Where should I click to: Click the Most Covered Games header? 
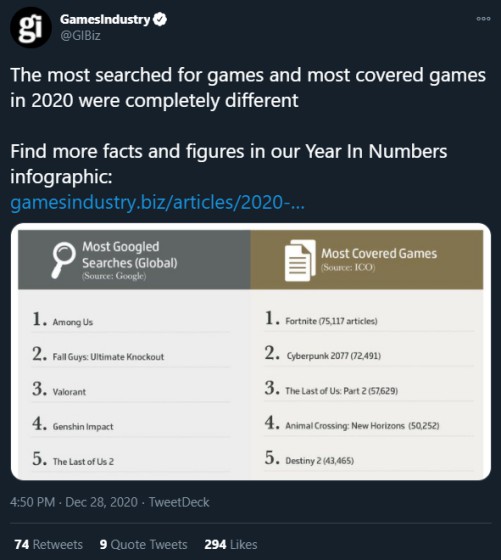(x=367, y=260)
